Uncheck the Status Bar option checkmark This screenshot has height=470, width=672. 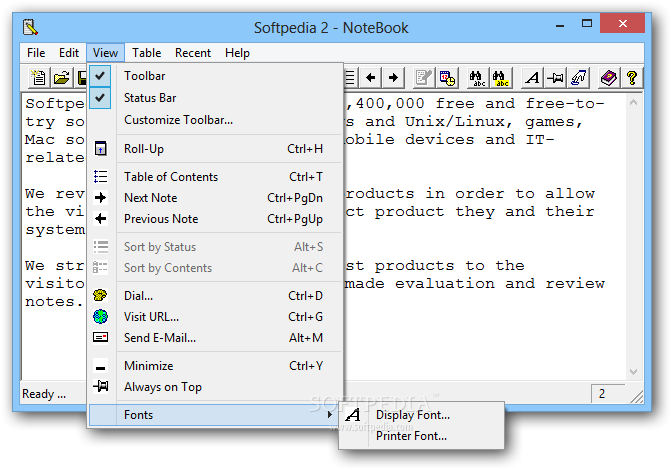(x=100, y=98)
